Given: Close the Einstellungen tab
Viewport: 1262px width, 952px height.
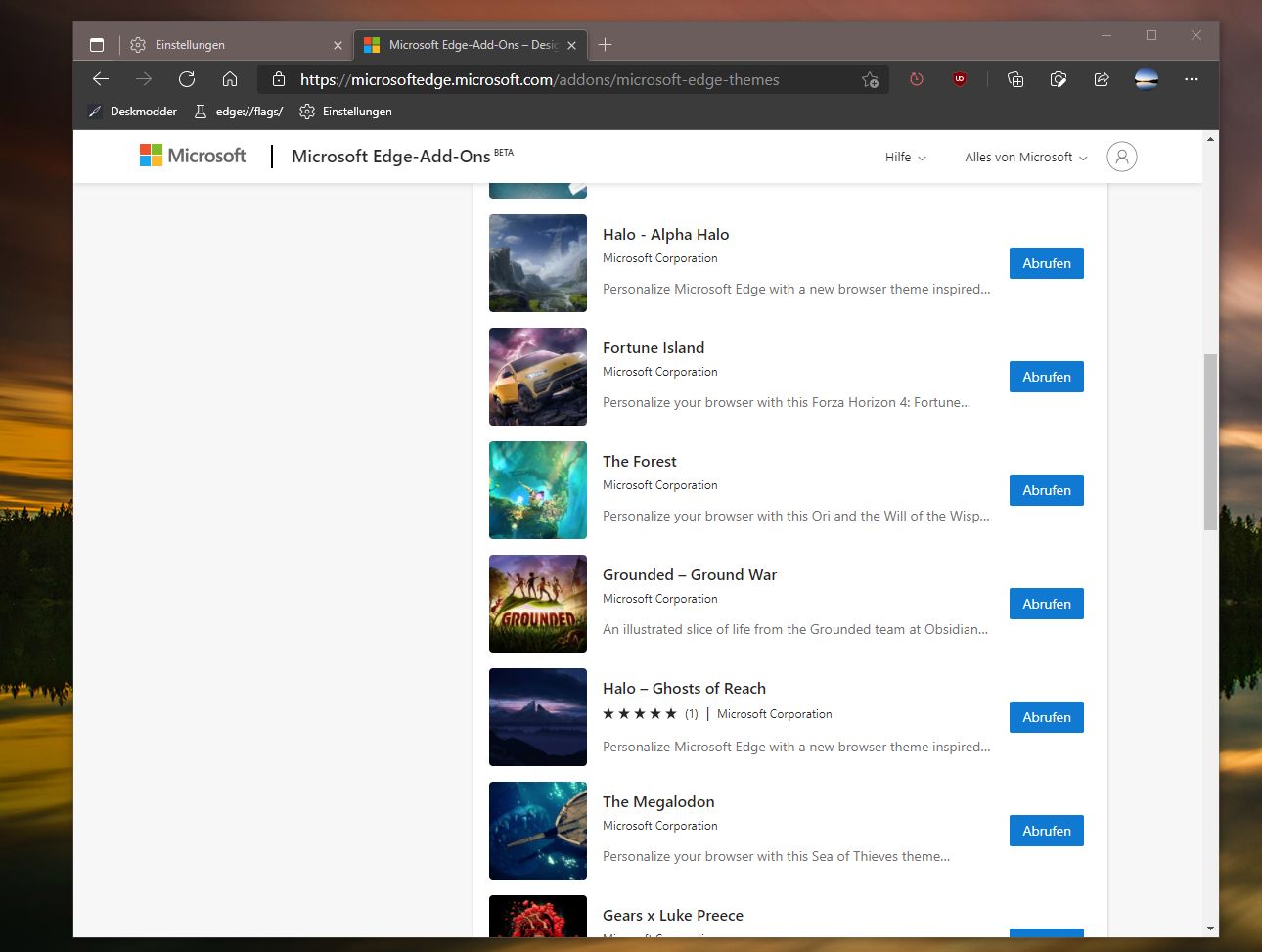Looking at the screenshot, I should (x=338, y=45).
